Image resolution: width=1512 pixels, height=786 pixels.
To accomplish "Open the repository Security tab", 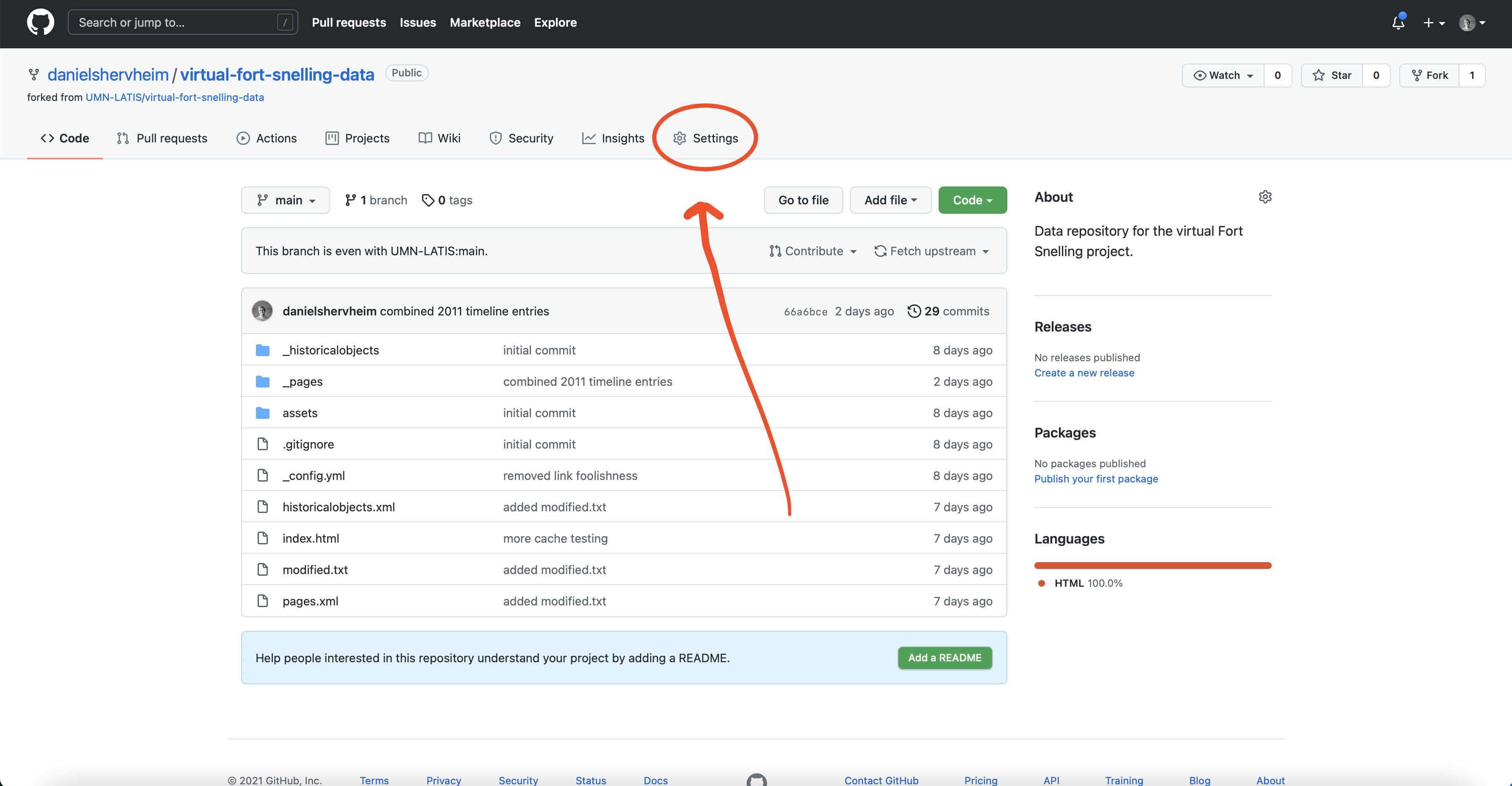I will tap(521, 138).
